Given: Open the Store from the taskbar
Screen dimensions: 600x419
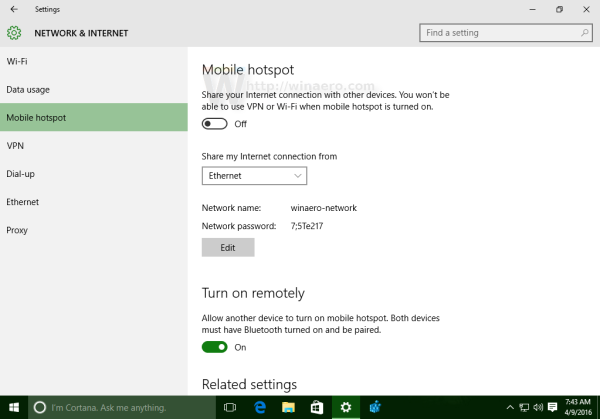Looking at the screenshot, I should pos(316,408).
